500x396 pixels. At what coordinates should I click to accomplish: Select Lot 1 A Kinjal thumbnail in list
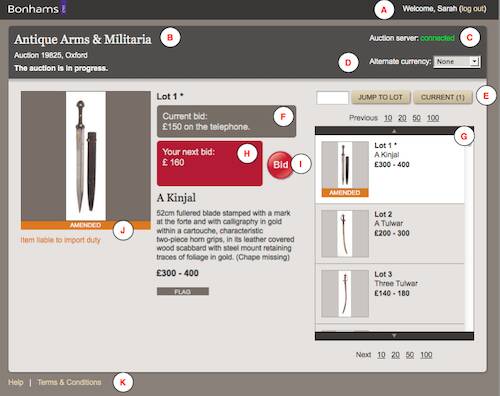click(345, 169)
